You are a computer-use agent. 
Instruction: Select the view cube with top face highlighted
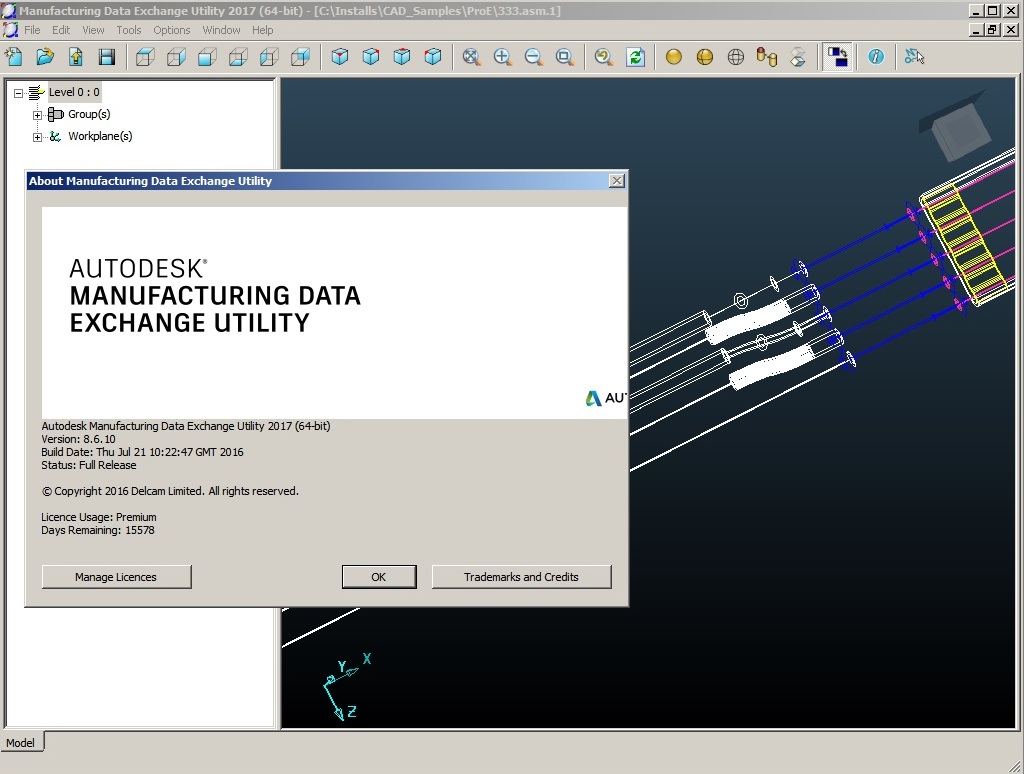point(145,57)
